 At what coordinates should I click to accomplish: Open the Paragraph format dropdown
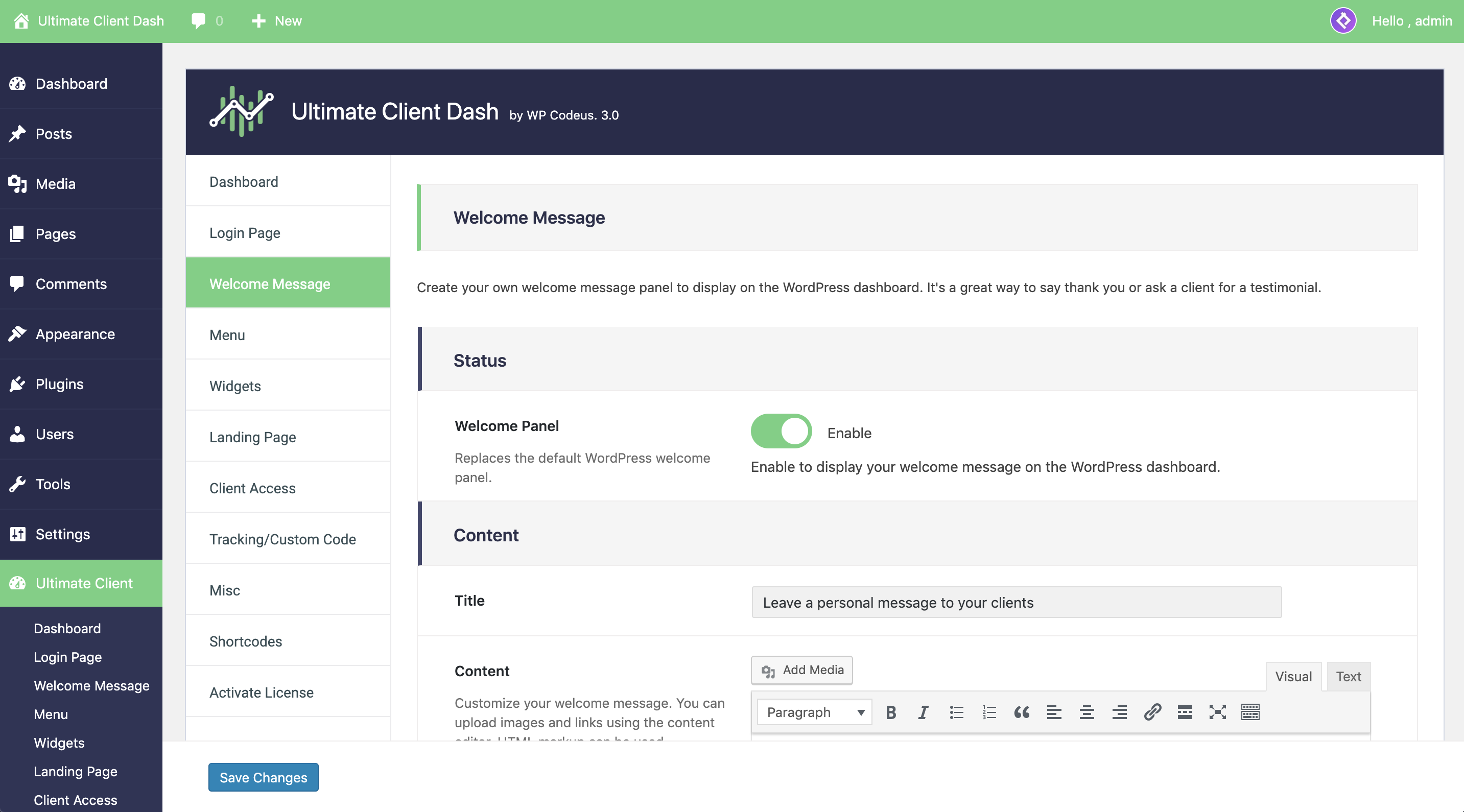pos(814,712)
